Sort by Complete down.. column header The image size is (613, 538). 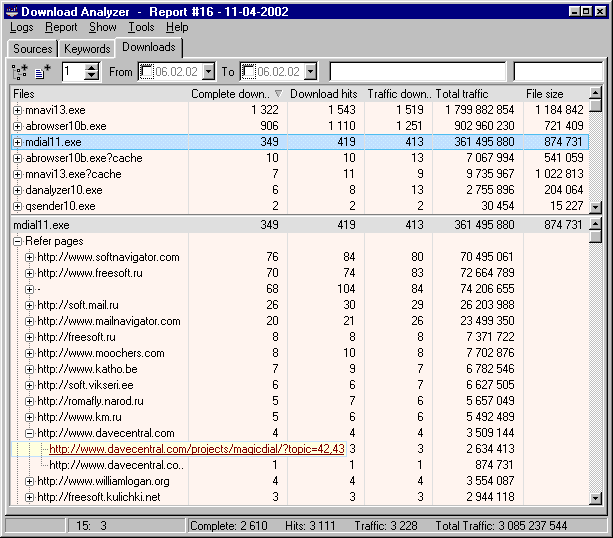238,94
